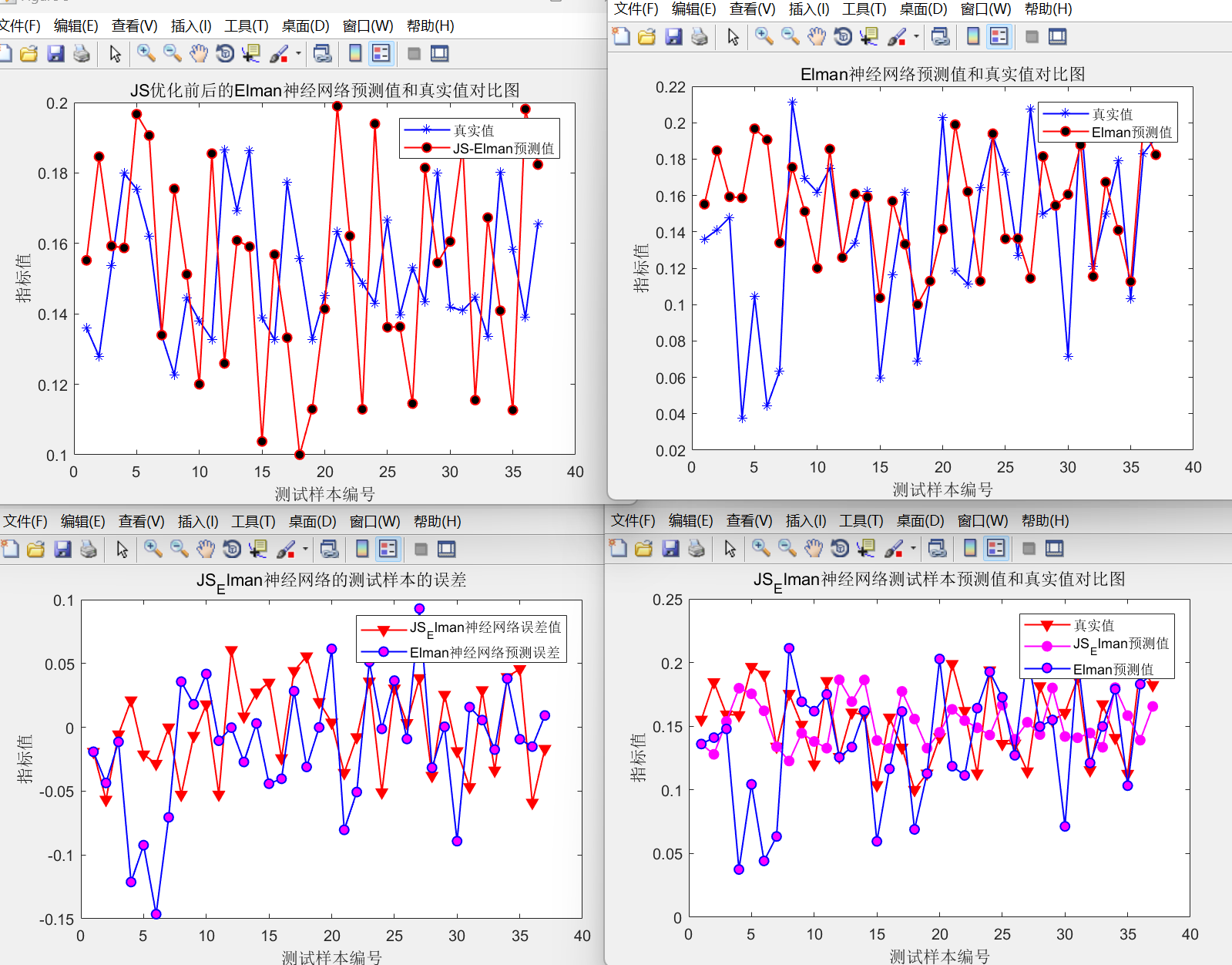The width and height of the screenshot is (1232, 965).
Task: Toggle Insert Legend in JS优化前后 figure toolbar
Action: [381, 53]
